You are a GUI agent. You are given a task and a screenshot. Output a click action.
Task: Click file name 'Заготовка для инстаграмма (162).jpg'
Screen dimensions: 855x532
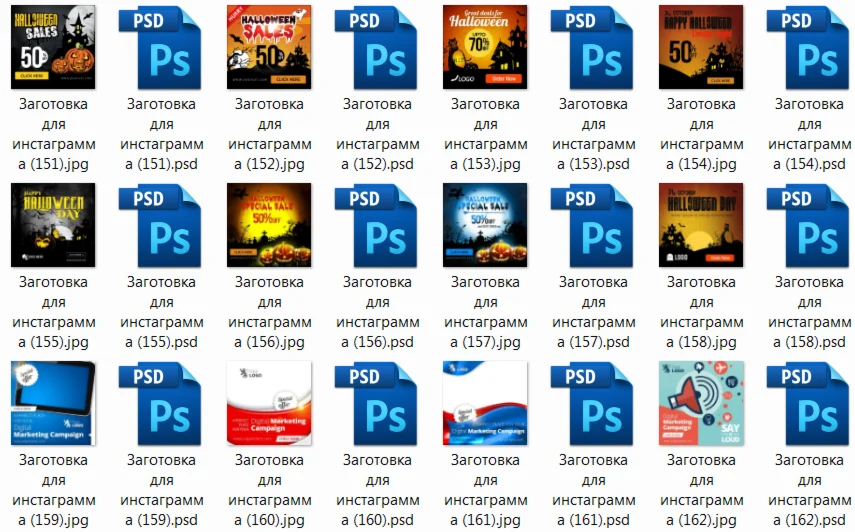(701, 491)
